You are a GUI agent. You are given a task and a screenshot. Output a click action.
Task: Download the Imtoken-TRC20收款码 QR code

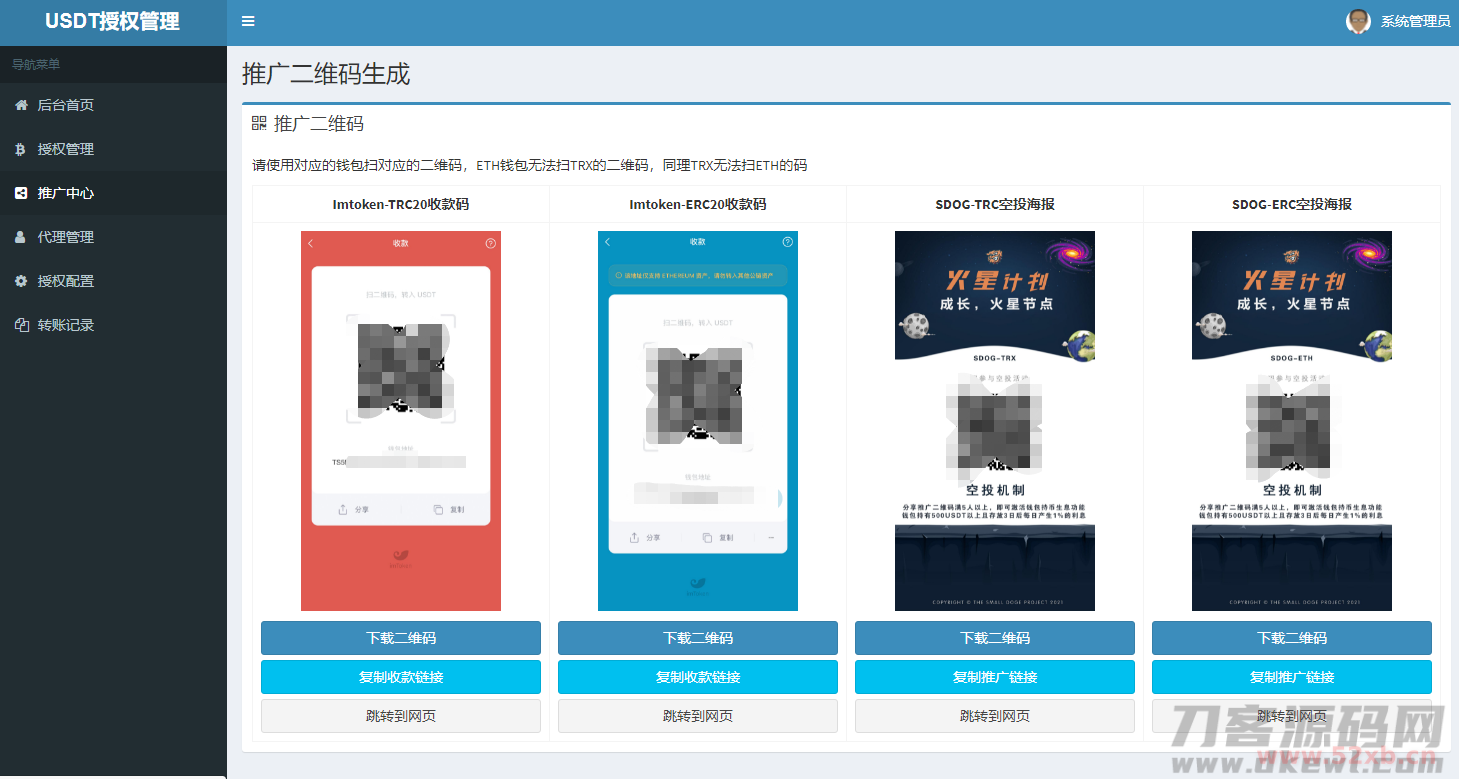point(400,638)
